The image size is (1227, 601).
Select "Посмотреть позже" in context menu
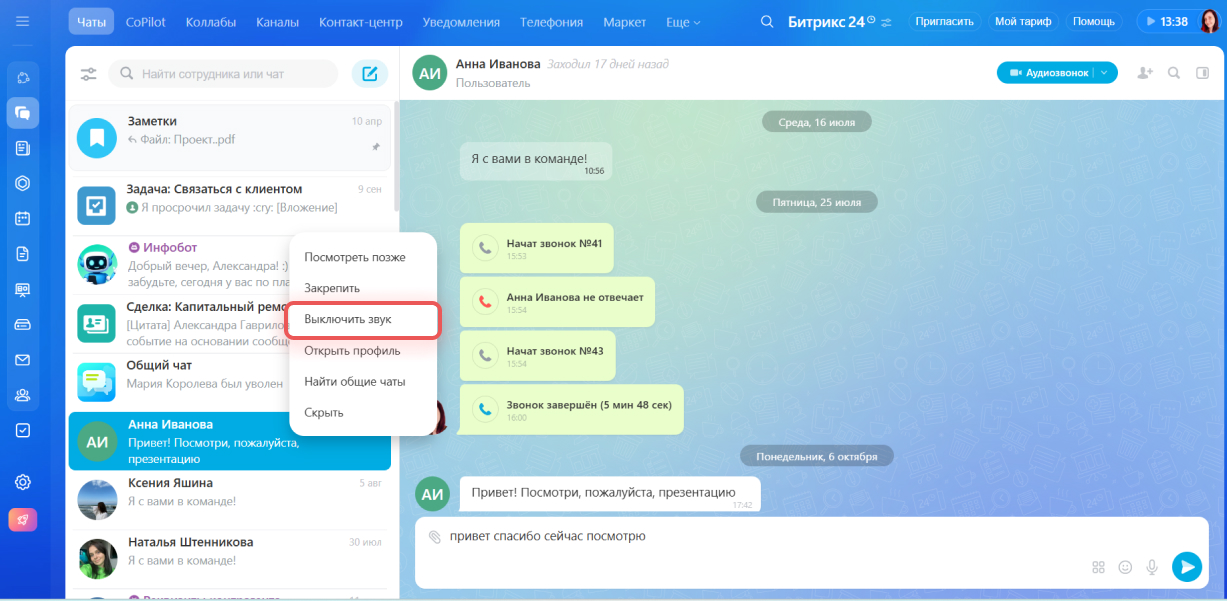pyautogui.click(x=355, y=257)
